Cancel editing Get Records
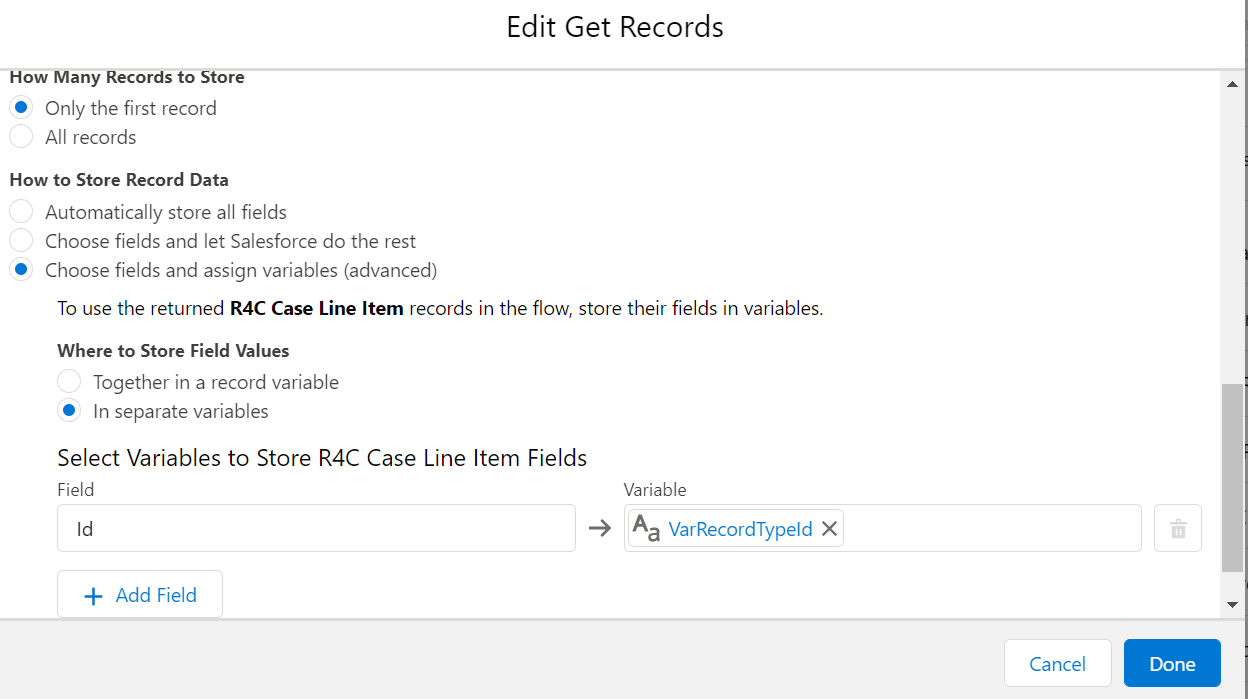 (1057, 664)
